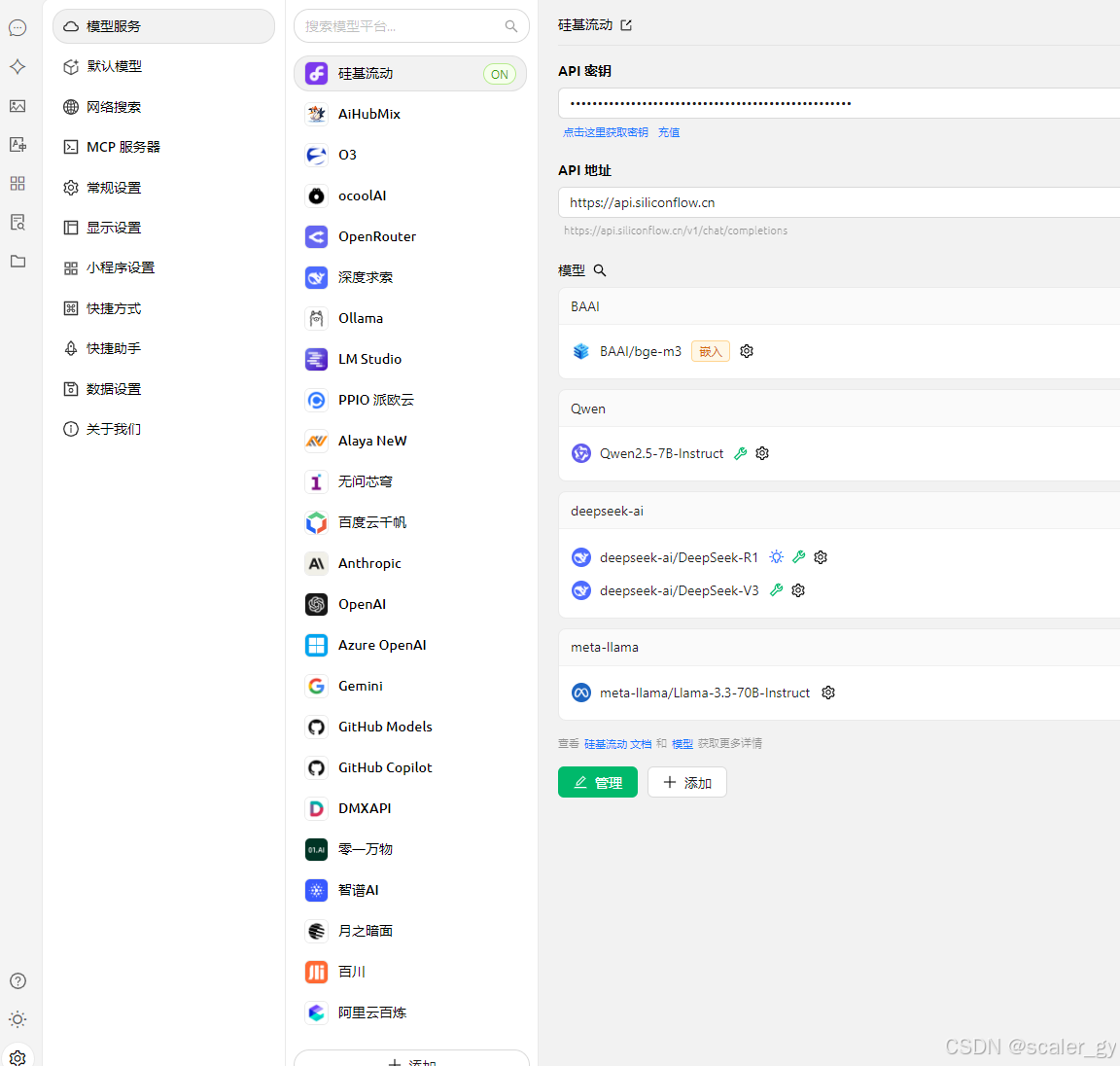This screenshot has height=1066, width=1120.
Task: Collapse the meta-llama model group header
Action: [x=839, y=648]
